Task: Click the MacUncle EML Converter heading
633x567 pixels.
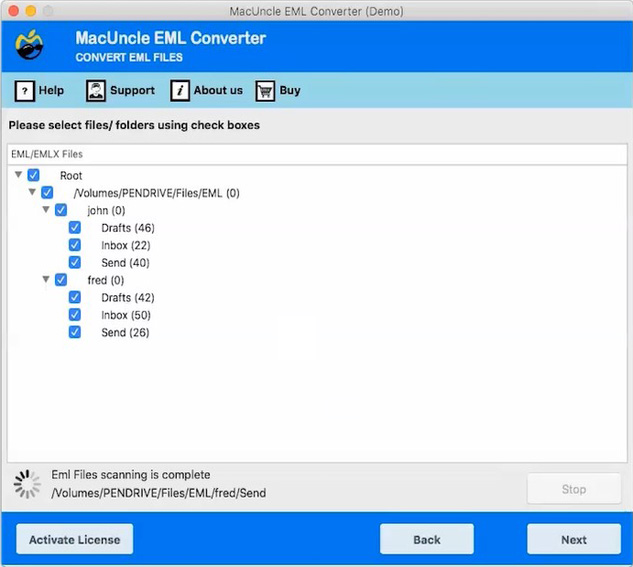Action: coord(171,38)
